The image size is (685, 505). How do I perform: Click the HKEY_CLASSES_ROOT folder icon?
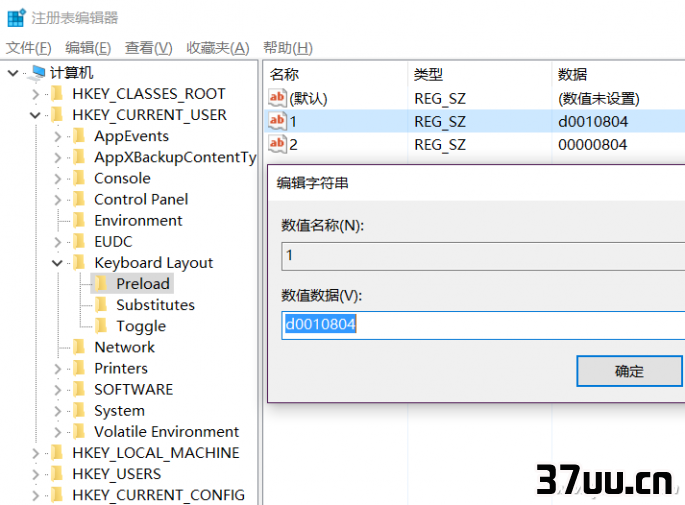click(x=57, y=93)
